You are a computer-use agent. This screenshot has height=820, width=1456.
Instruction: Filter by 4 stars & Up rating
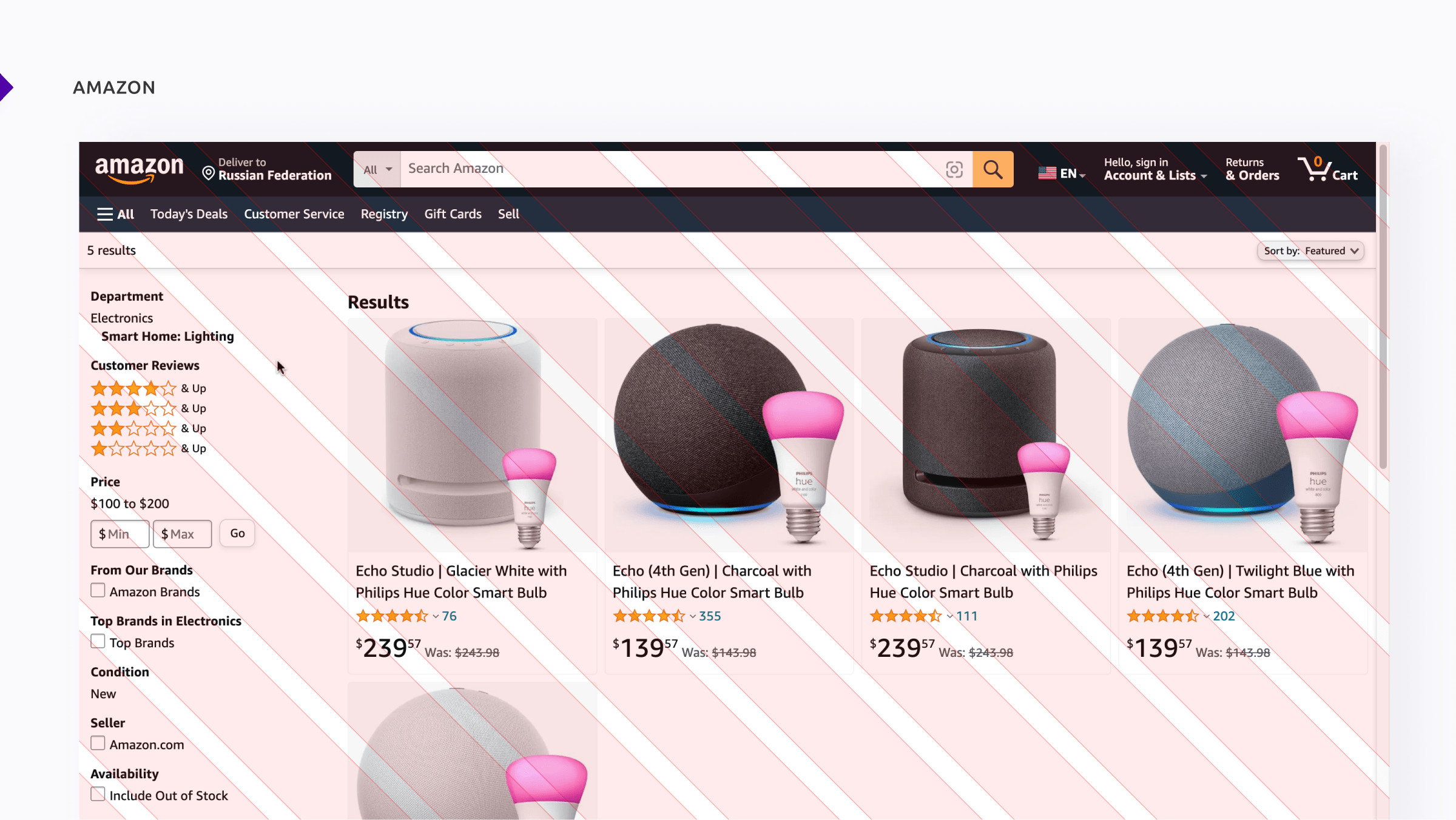(x=149, y=388)
